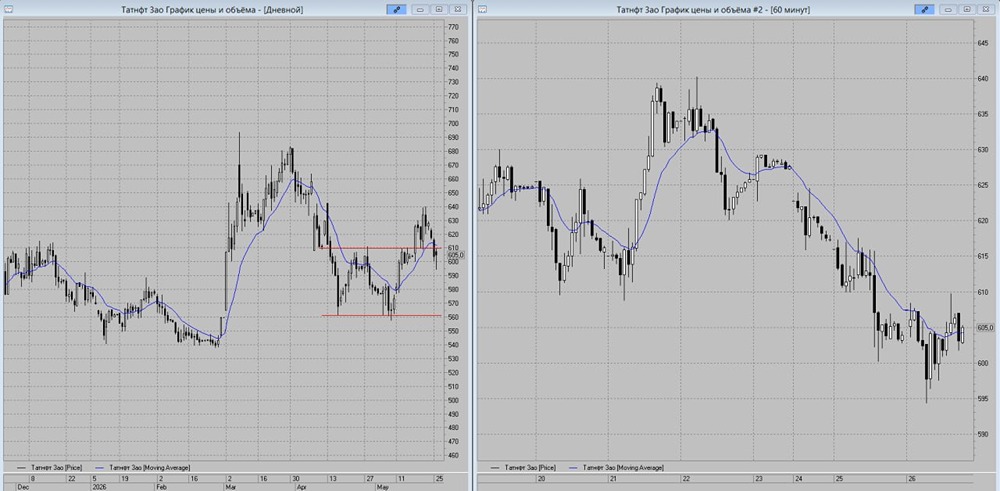Screen dimensions: 1000x491
Task: Click the 625 value on the hourly price axis
Action: (x=982, y=185)
